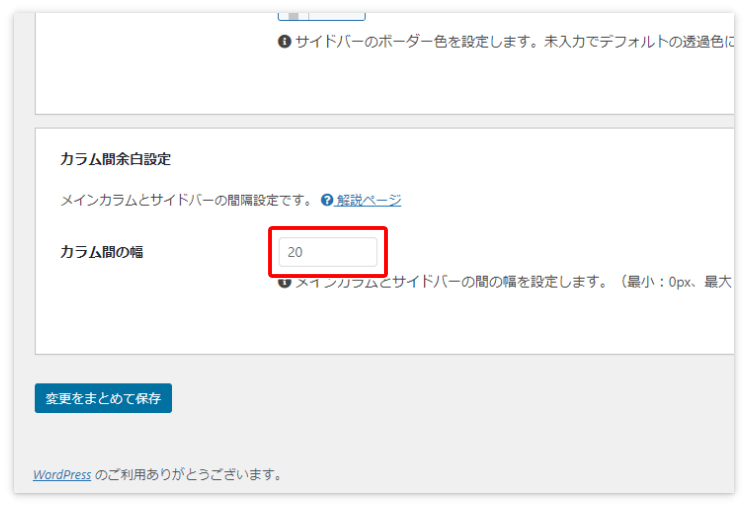This screenshot has width=748, height=508.
Task: Open the 解説ページ help link
Action: coord(368,200)
